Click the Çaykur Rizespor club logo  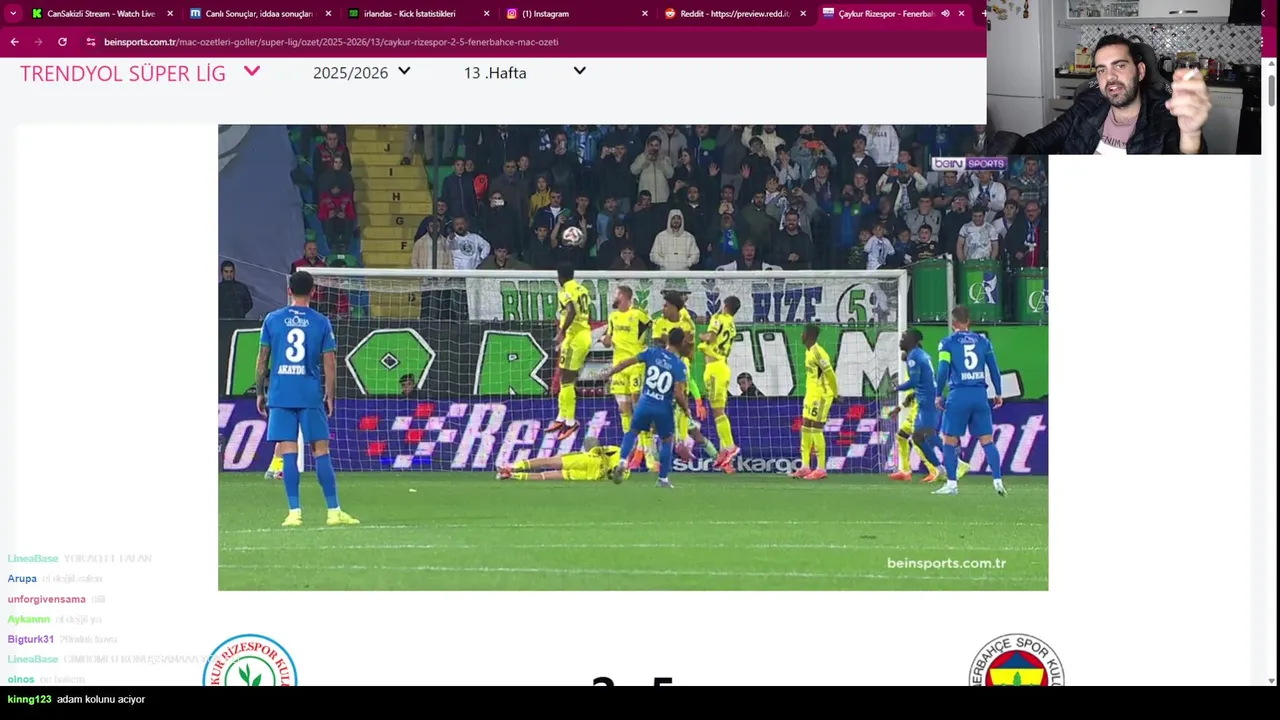tap(250, 660)
